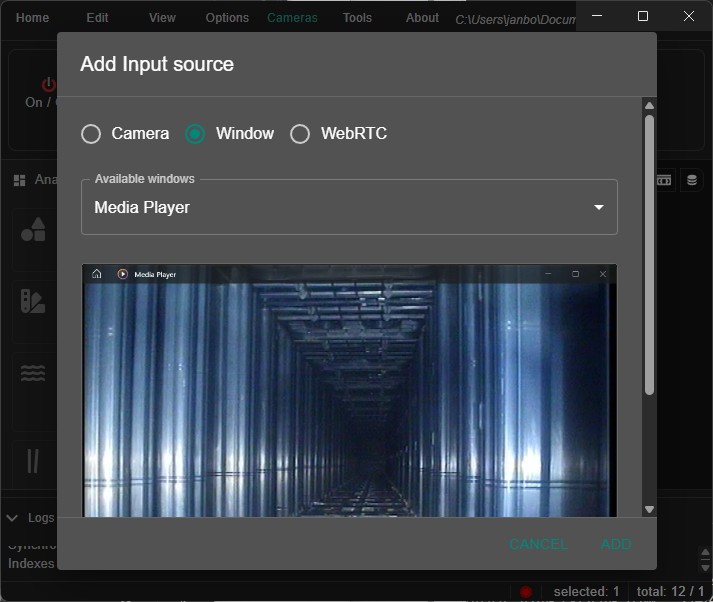This screenshot has width=713, height=602.
Task: Open the View menu
Action: click(162, 18)
